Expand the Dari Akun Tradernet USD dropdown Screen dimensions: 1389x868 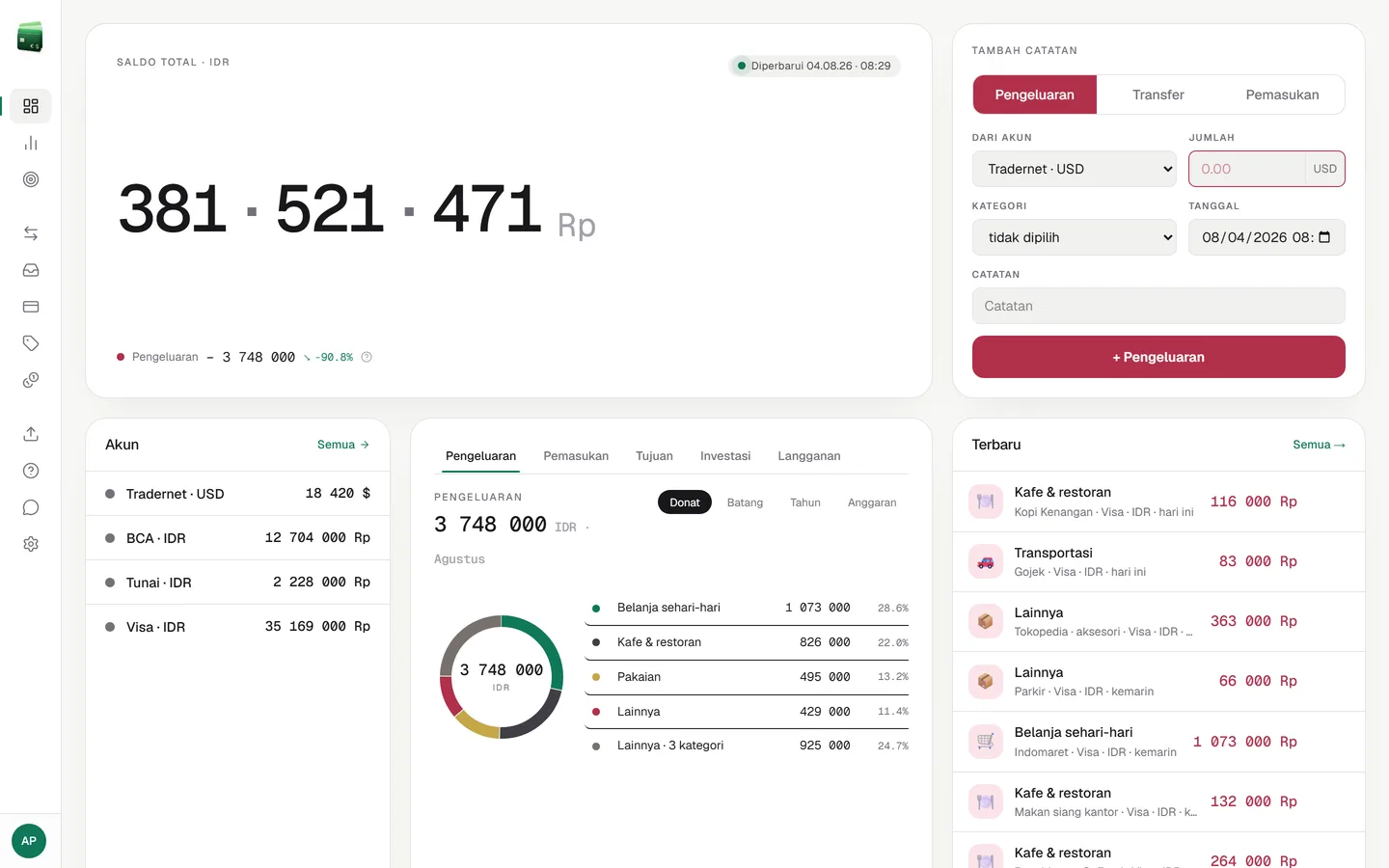tap(1074, 169)
